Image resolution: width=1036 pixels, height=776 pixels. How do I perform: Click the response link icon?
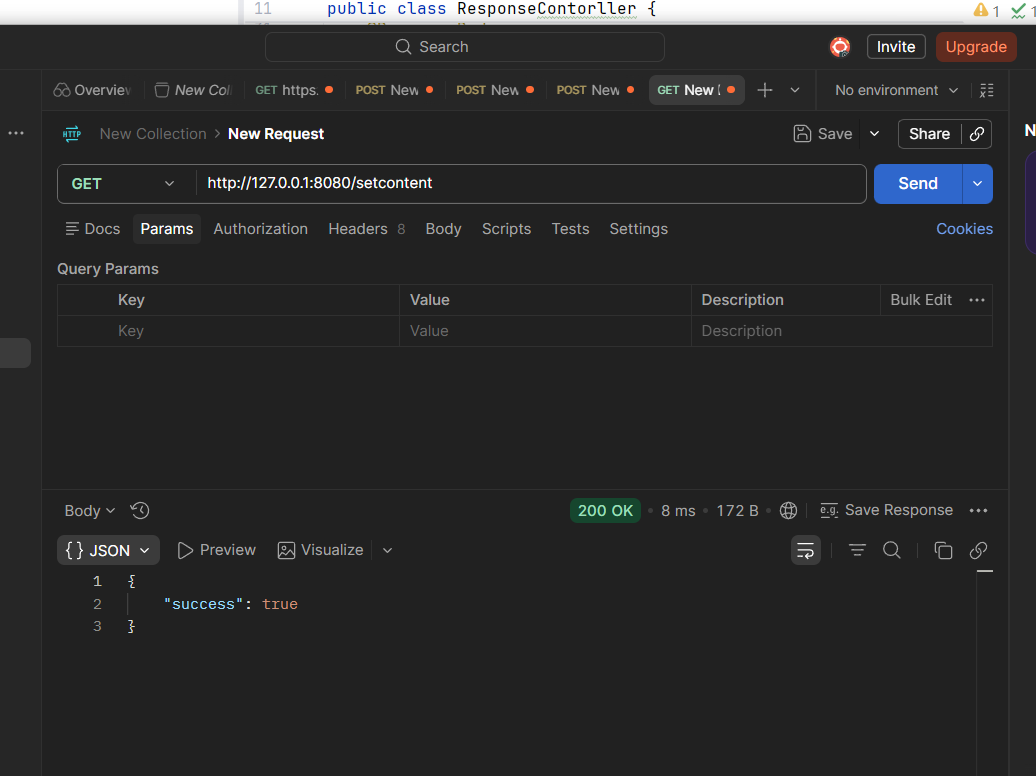click(x=978, y=550)
